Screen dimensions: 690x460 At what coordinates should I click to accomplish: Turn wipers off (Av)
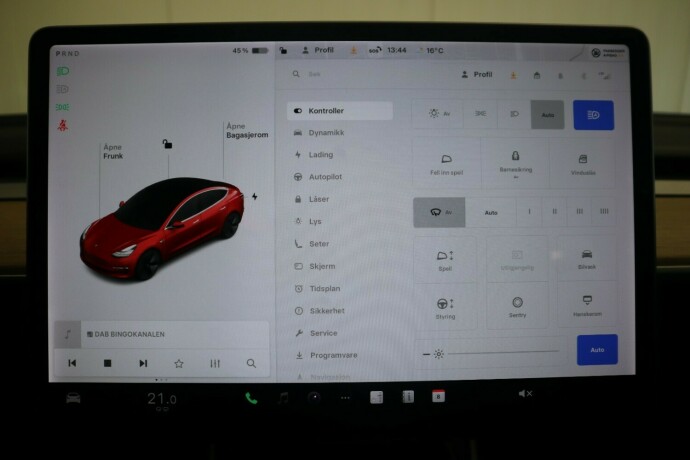coord(440,212)
